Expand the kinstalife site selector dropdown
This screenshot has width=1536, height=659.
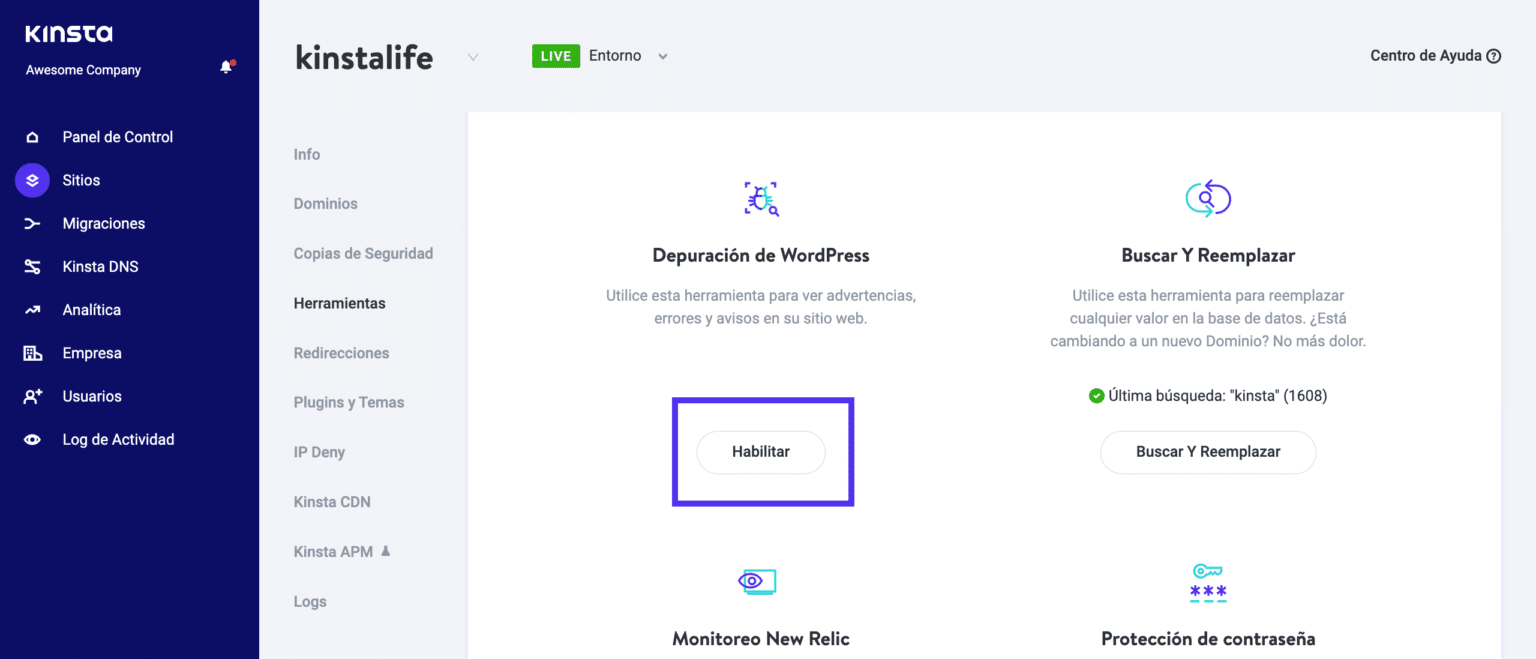[471, 57]
